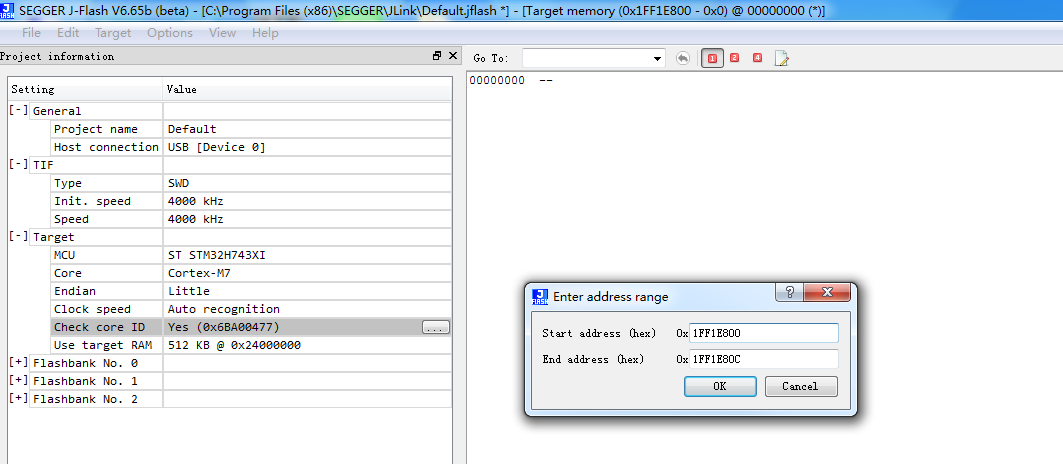
Task: Click the End address hex field
Action: [763, 359]
